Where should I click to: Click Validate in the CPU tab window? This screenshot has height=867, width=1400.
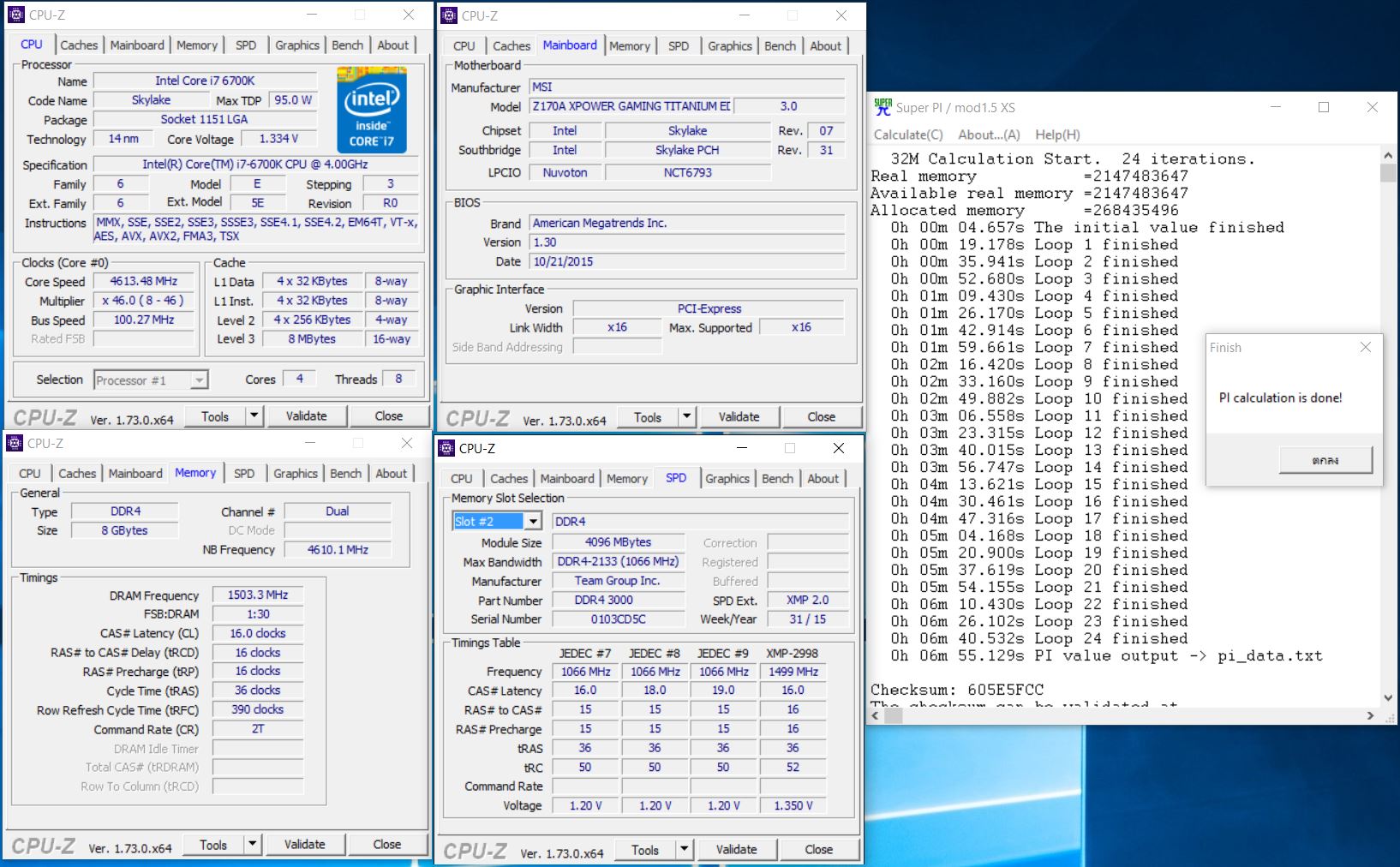coord(306,416)
